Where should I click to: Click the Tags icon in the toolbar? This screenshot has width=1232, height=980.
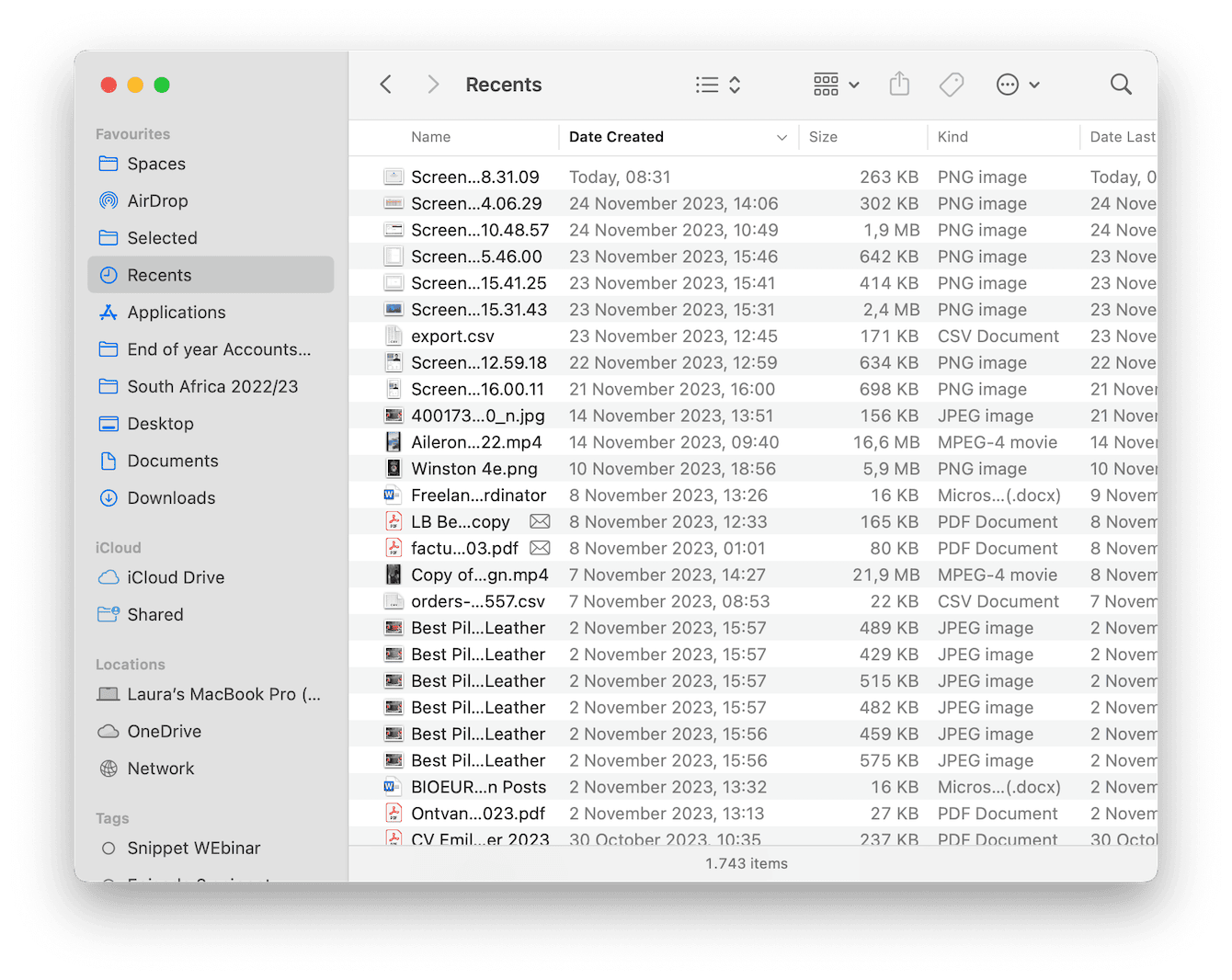coord(952,84)
